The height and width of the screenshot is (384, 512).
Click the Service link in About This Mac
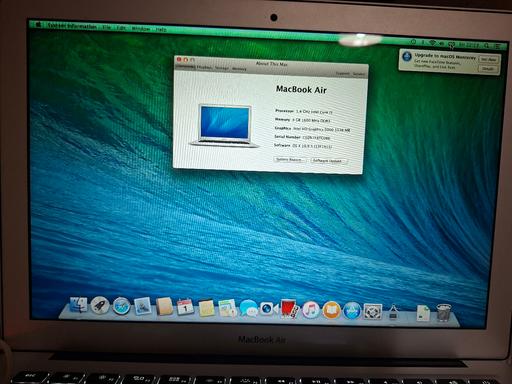tap(359, 74)
